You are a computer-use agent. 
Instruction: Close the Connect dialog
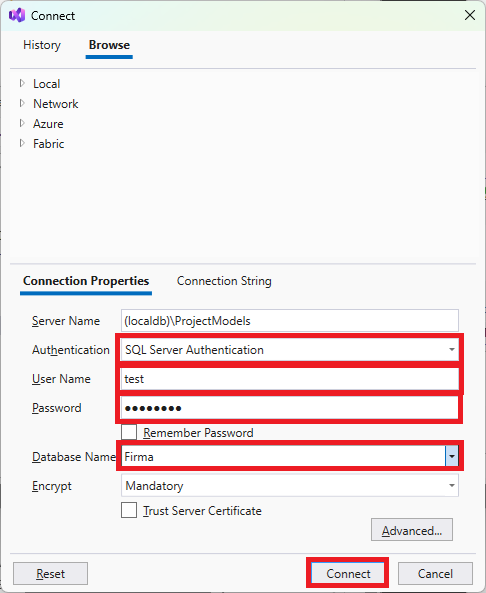[x=470, y=16]
